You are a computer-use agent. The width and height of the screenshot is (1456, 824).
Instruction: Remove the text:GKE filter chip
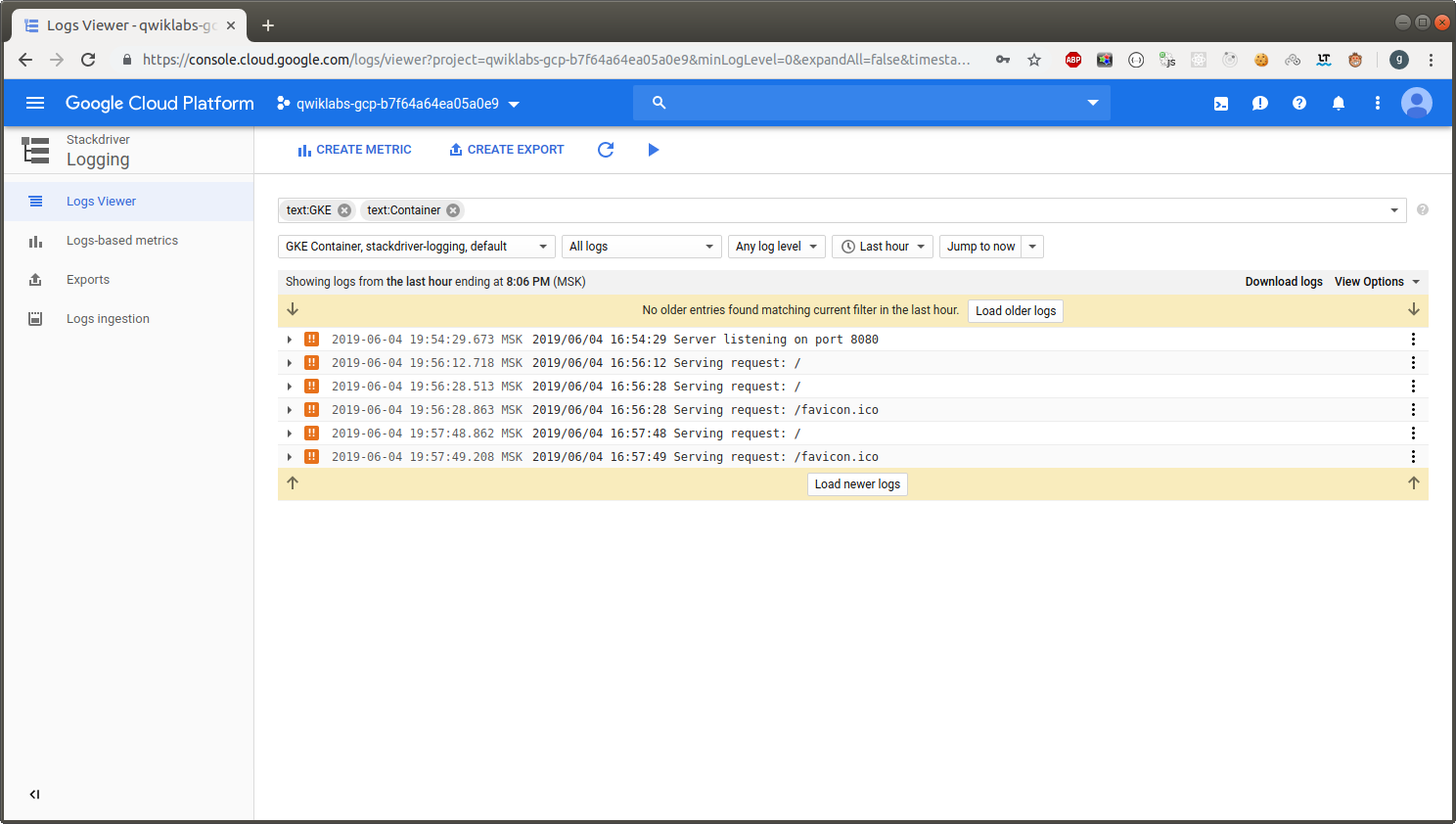click(x=344, y=210)
